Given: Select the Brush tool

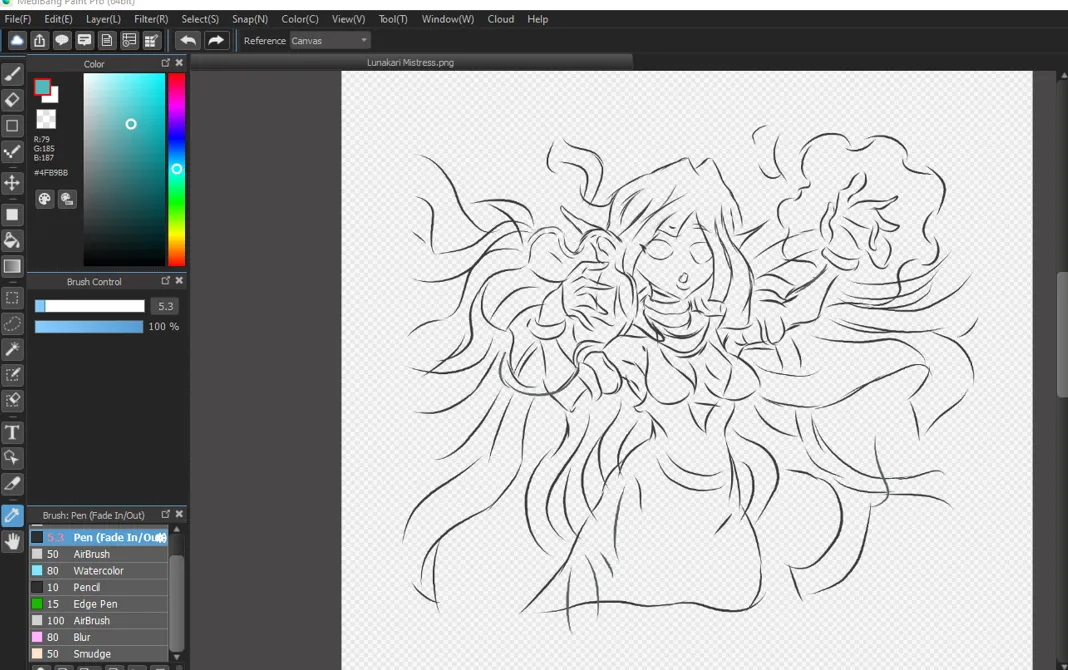Looking at the screenshot, I should click(12, 74).
